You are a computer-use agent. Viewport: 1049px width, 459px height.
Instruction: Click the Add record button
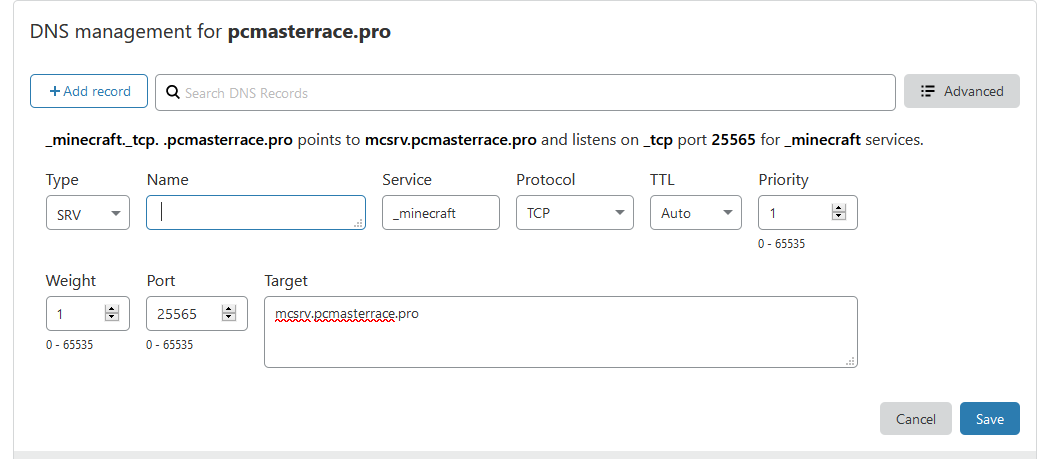coord(89,91)
